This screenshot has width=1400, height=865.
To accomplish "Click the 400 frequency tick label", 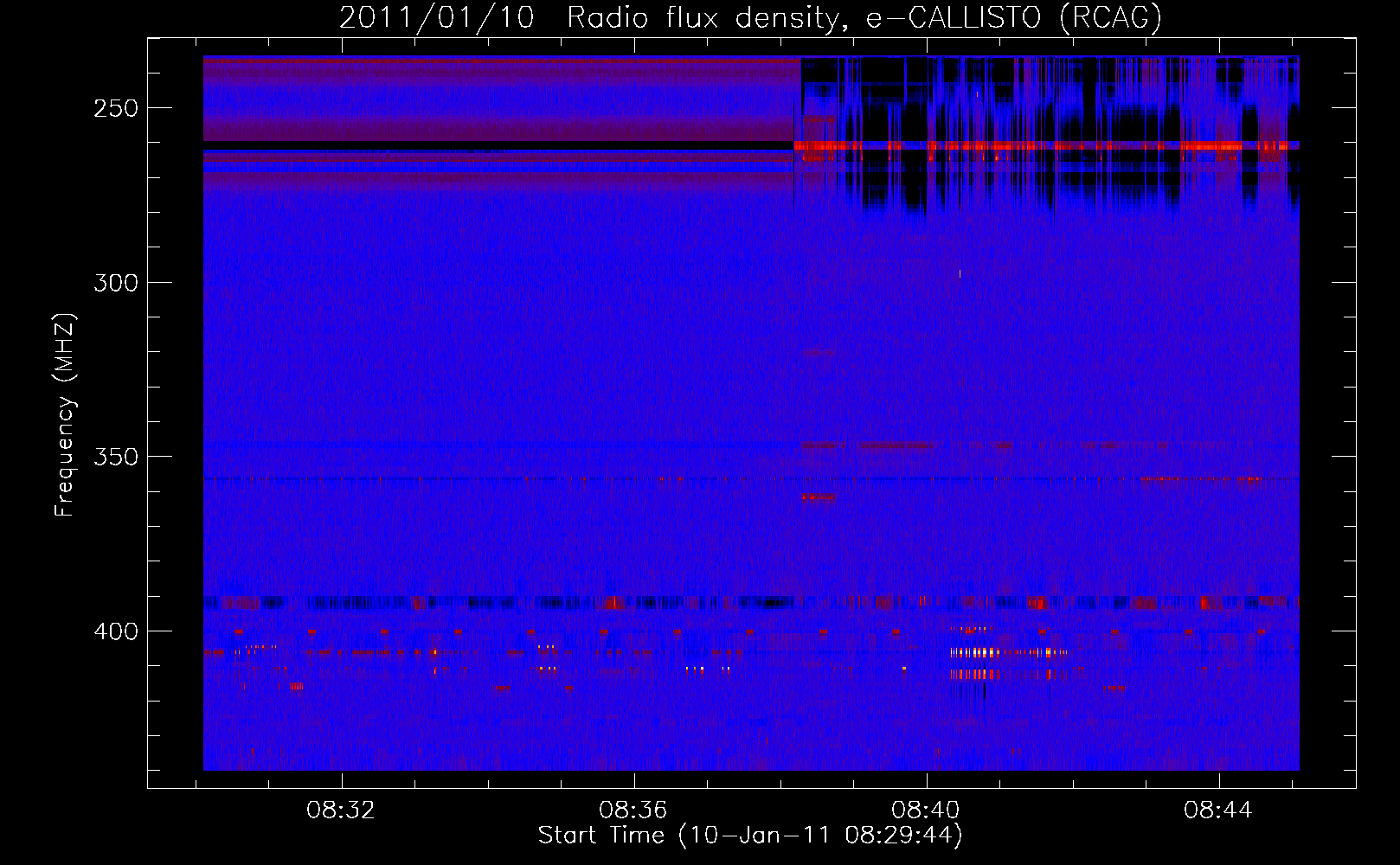I will (116, 631).
